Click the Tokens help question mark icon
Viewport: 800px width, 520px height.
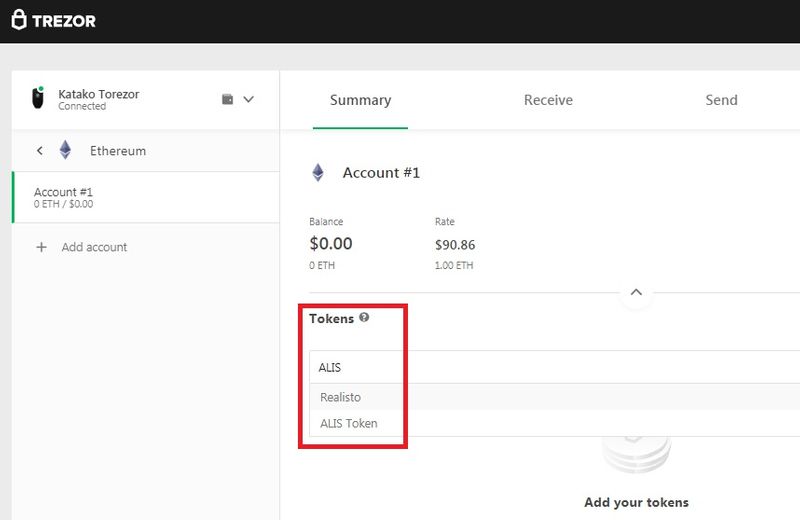coord(364,318)
